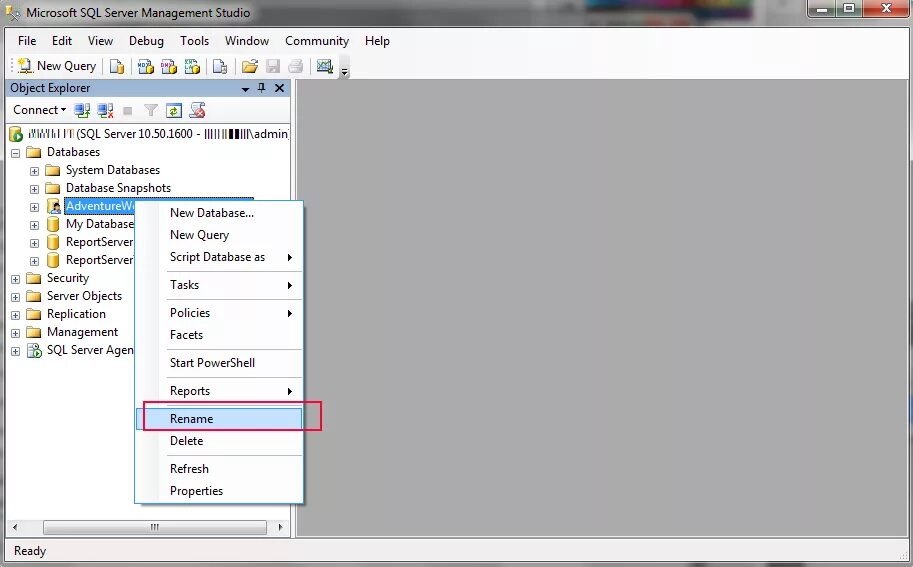Open the View menu
913x567 pixels.
[100, 41]
